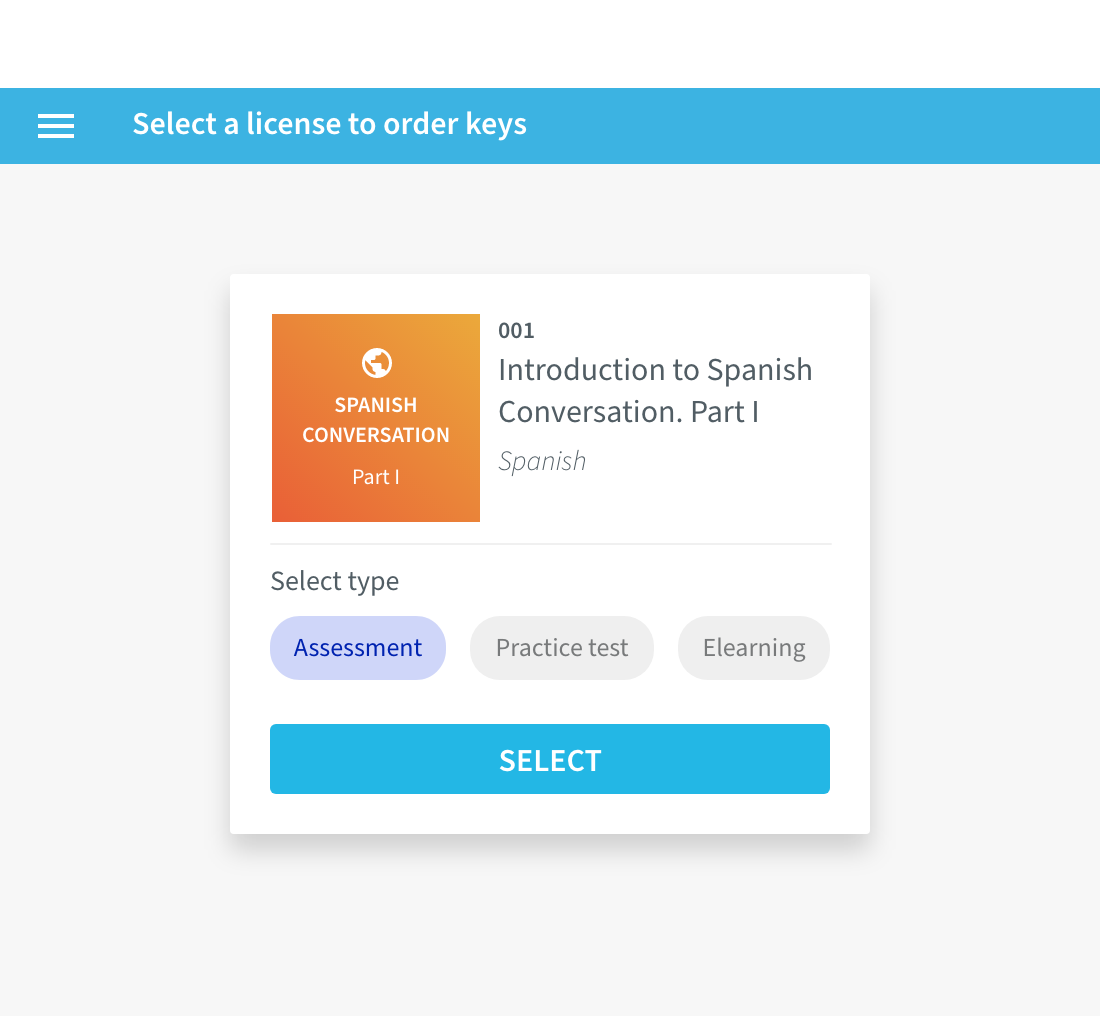
Task: Choose the Practice test license type
Action: pos(562,648)
